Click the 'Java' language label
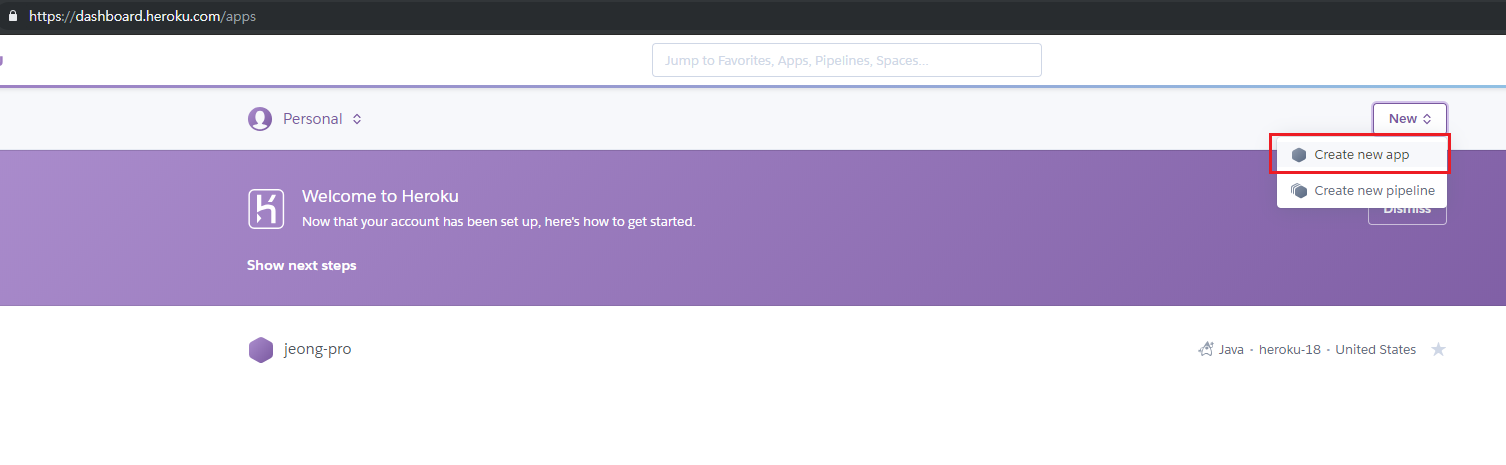This screenshot has width=1506, height=465. pos(1231,350)
